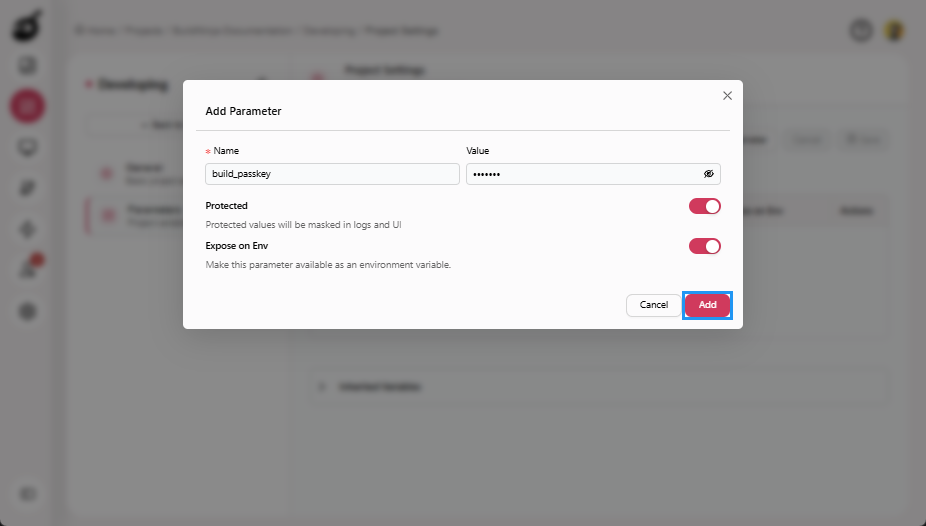This screenshot has height=526, width=926.
Task: Click the Protected label text
Action: (226, 206)
